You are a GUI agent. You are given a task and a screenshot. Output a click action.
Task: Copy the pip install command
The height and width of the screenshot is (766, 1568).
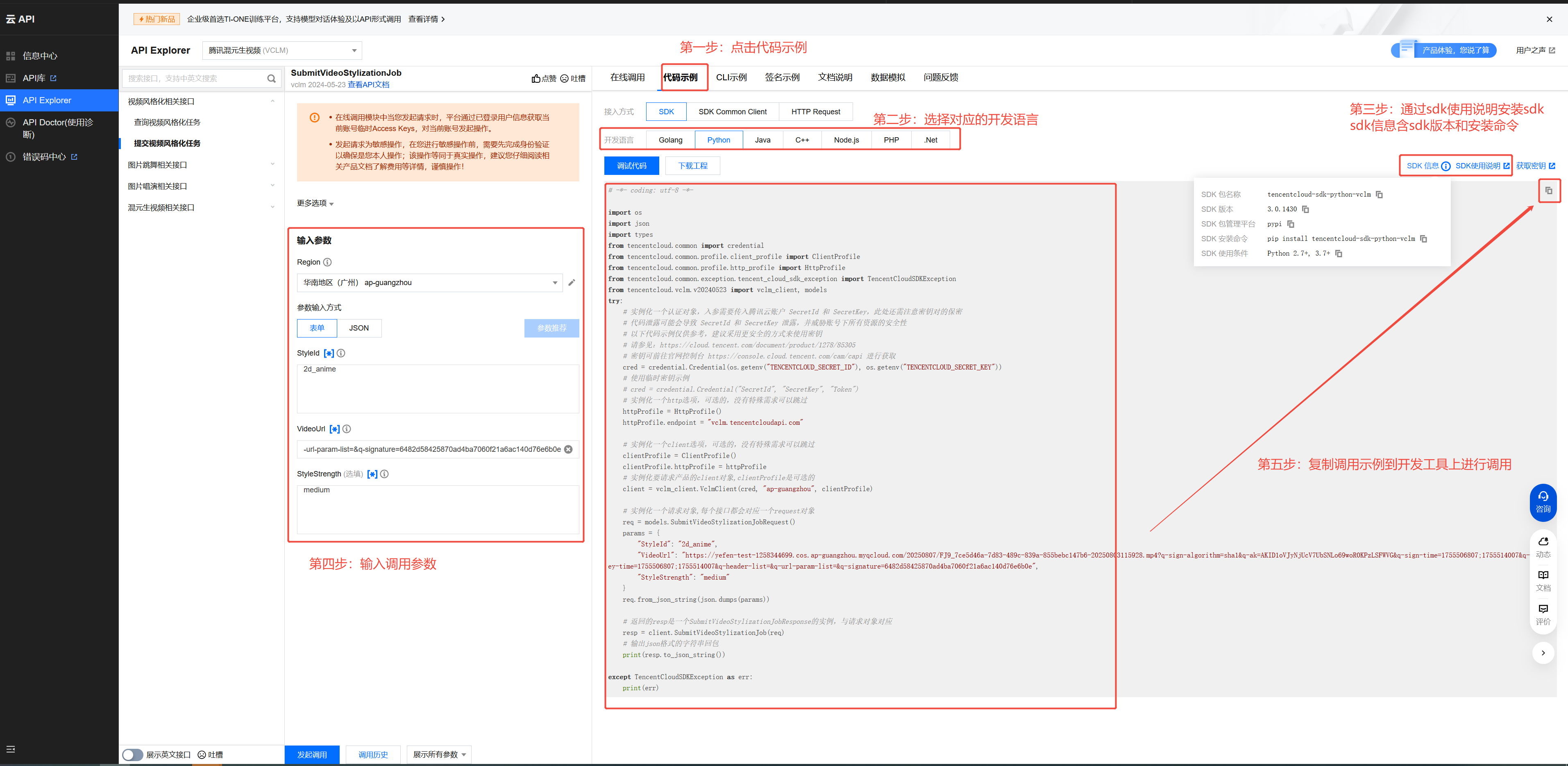point(1423,238)
